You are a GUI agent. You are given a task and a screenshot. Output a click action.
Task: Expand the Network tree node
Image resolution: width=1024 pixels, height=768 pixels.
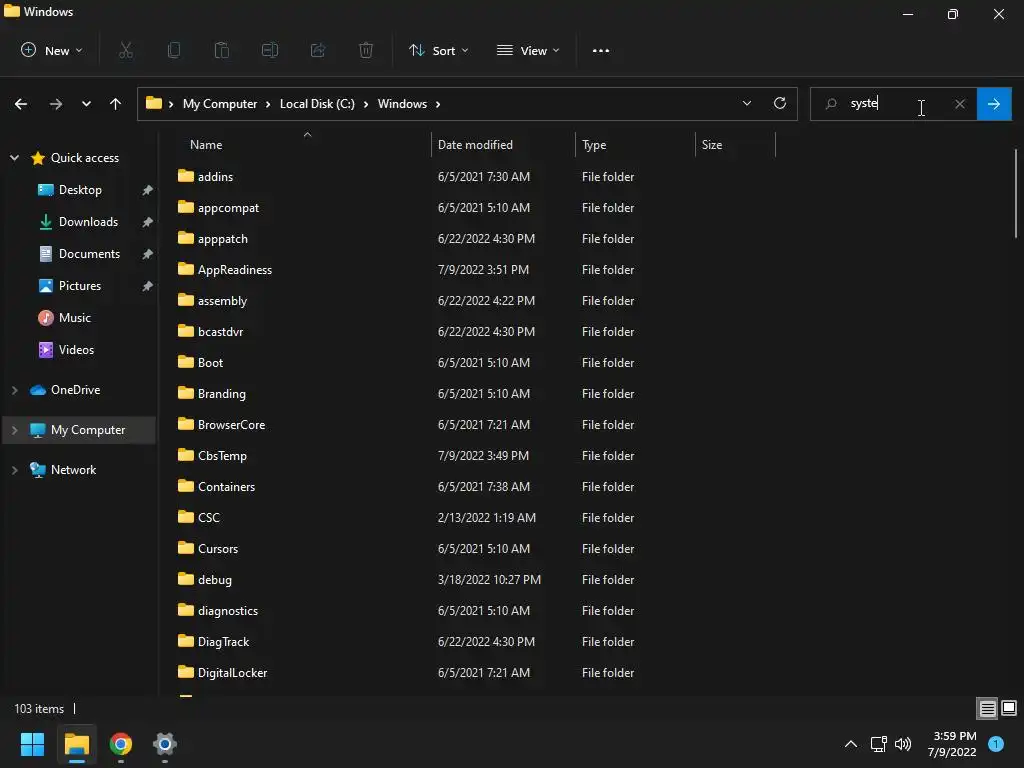pyautogui.click(x=14, y=470)
